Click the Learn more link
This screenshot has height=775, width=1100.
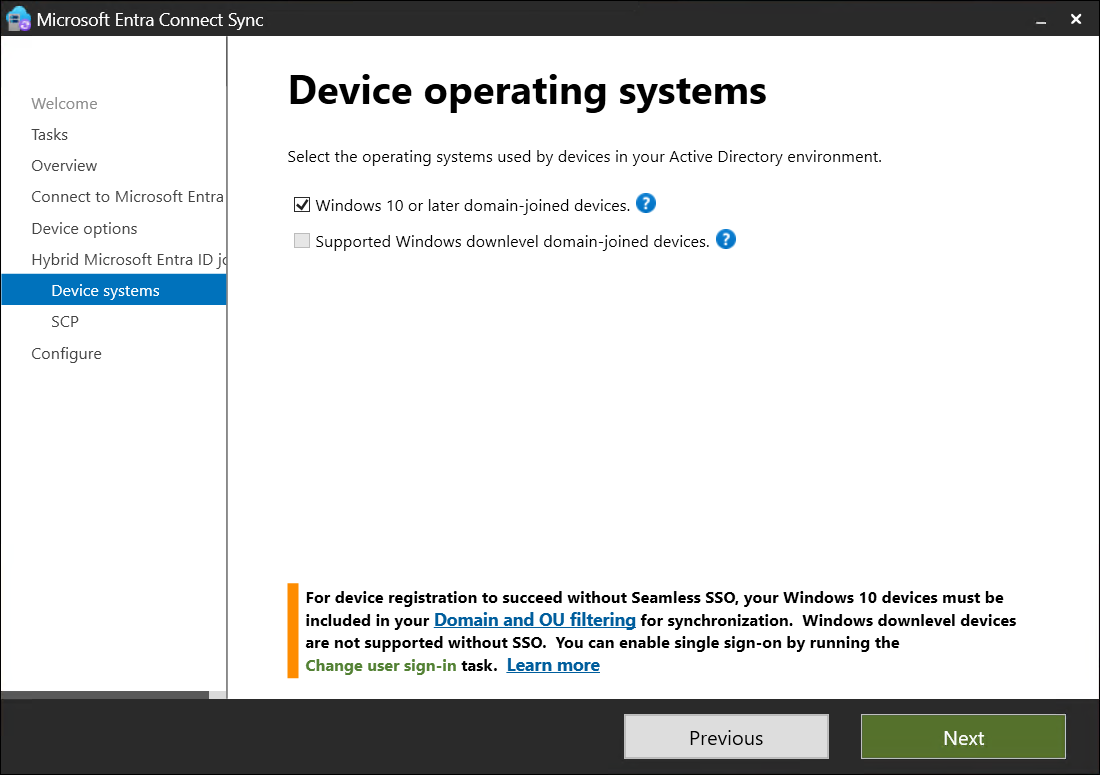click(552, 664)
